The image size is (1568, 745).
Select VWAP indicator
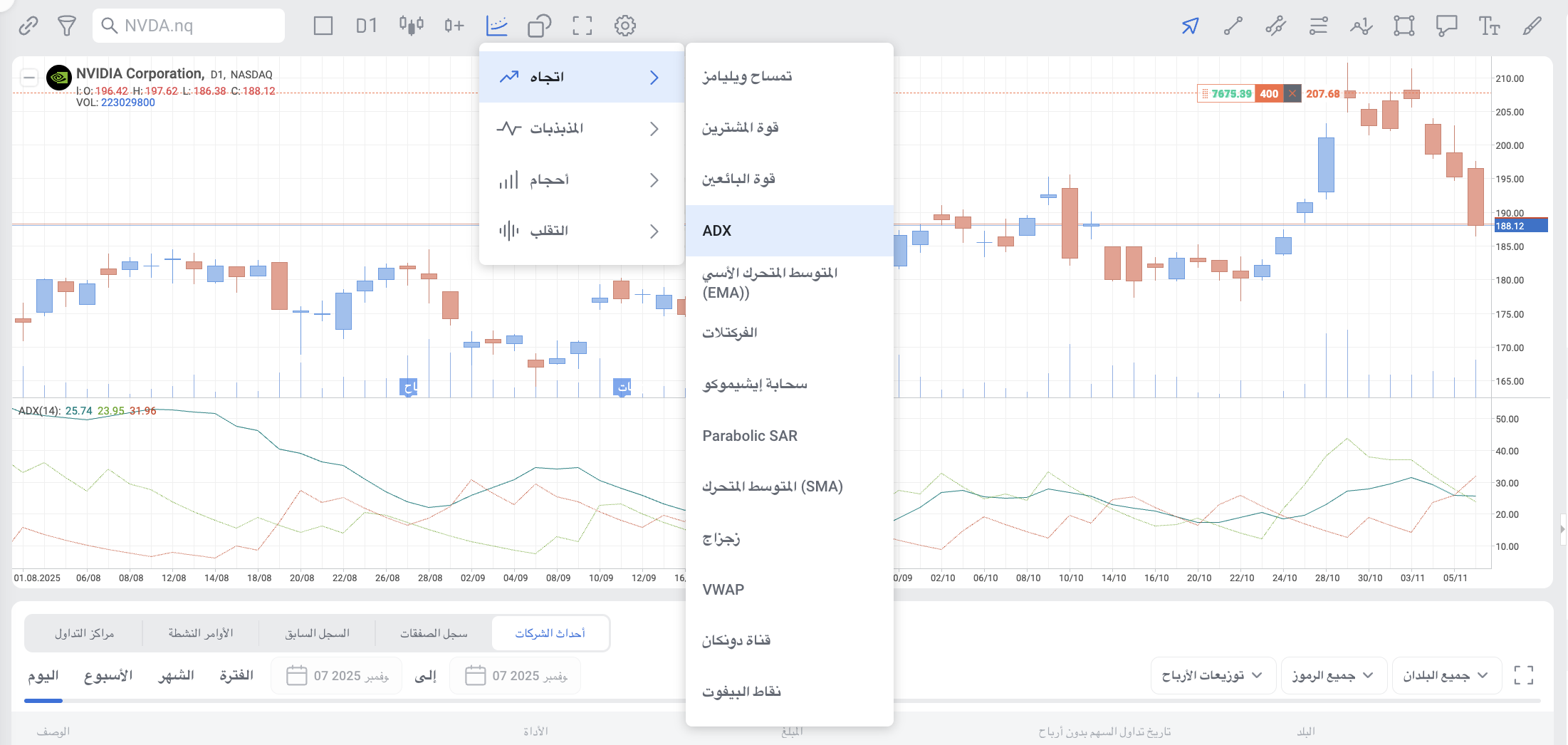pyautogui.click(x=790, y=590)
